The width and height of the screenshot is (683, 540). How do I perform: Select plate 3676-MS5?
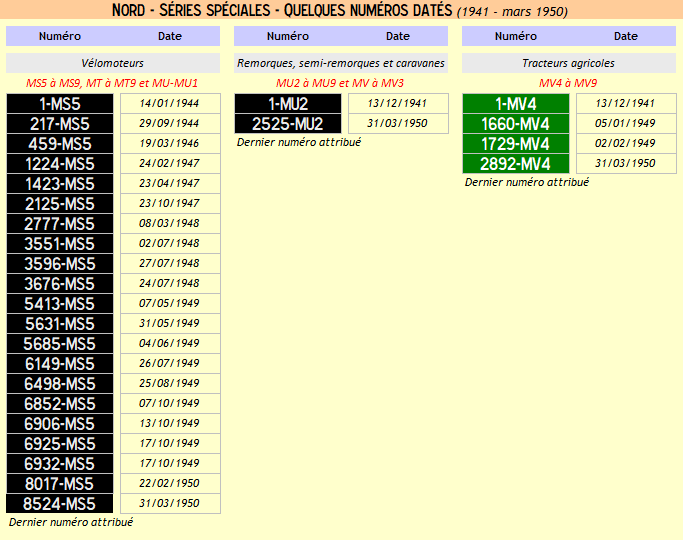tap(60, 284)
